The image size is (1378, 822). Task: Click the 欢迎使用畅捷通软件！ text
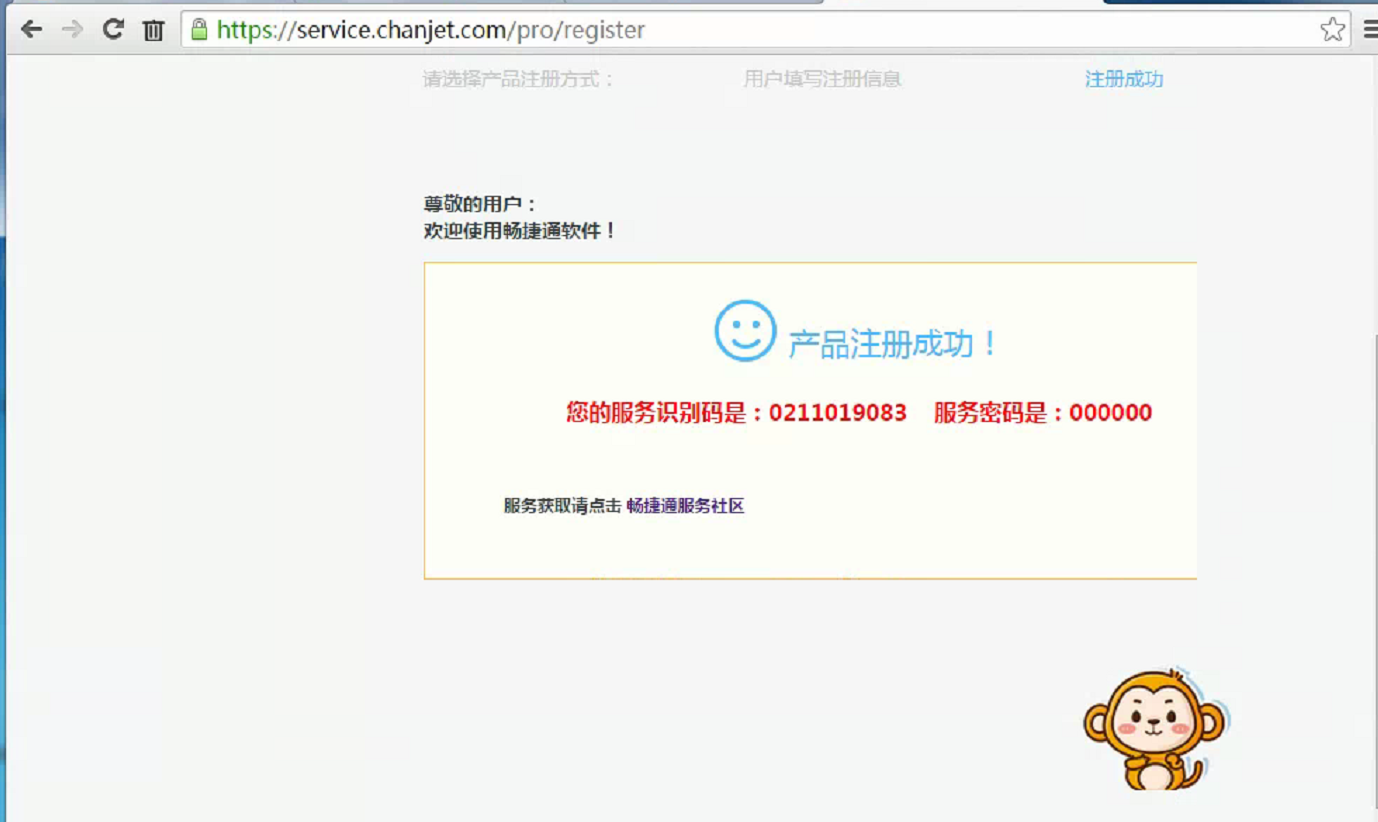(520, 231)
